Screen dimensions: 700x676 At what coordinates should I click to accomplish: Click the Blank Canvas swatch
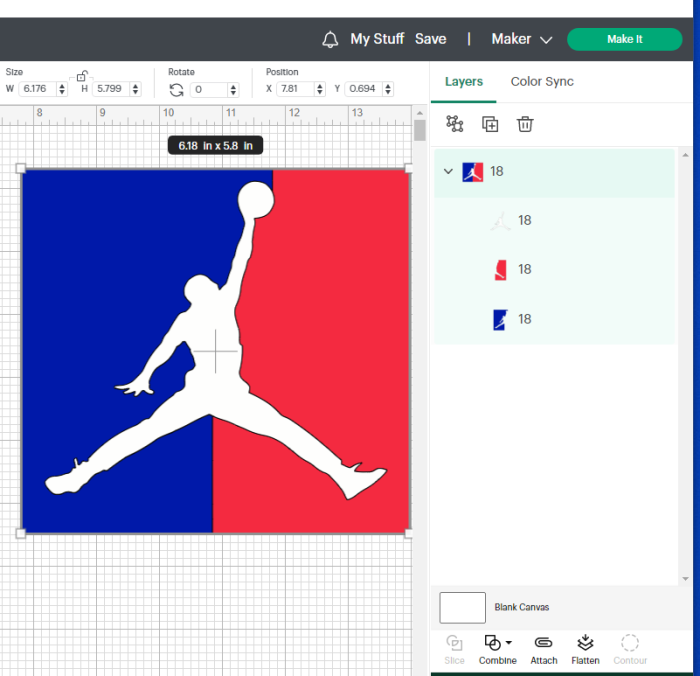[x=462, y=608]
